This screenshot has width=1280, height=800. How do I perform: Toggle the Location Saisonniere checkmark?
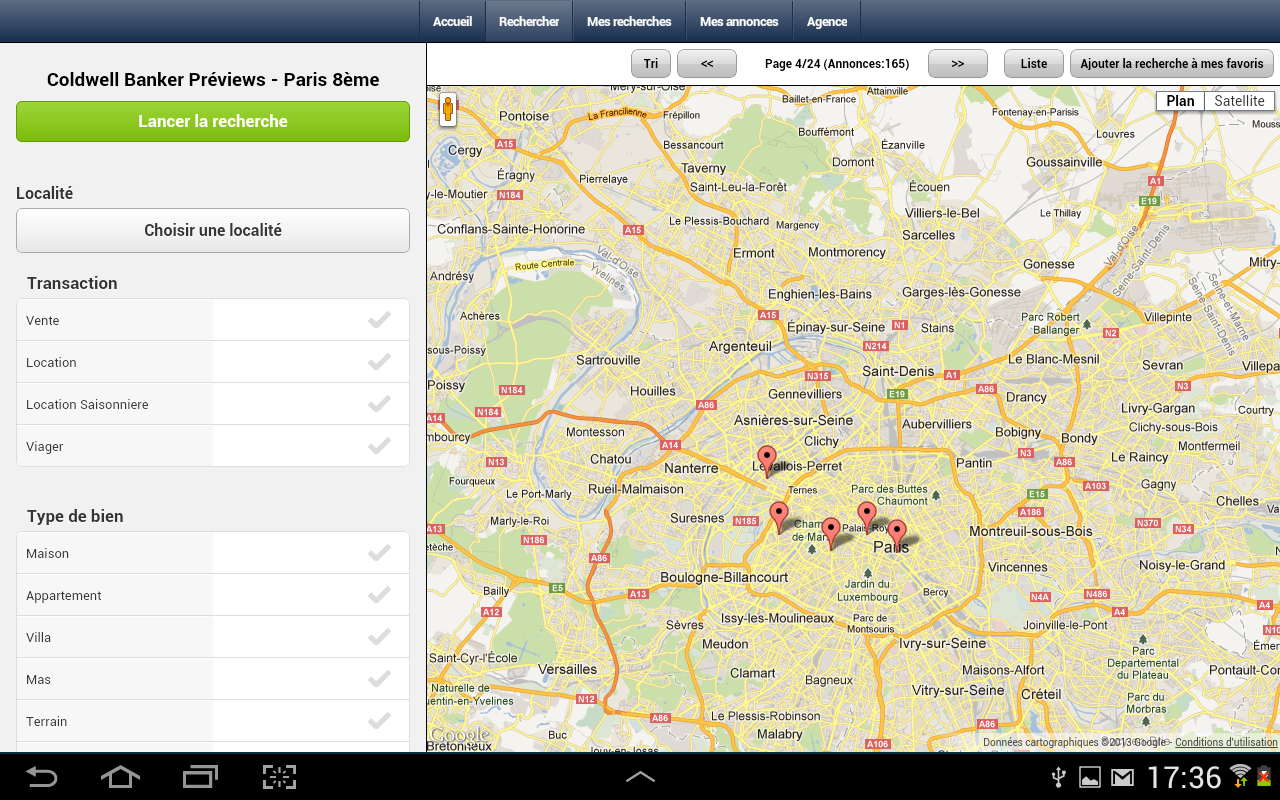[379, 404]
